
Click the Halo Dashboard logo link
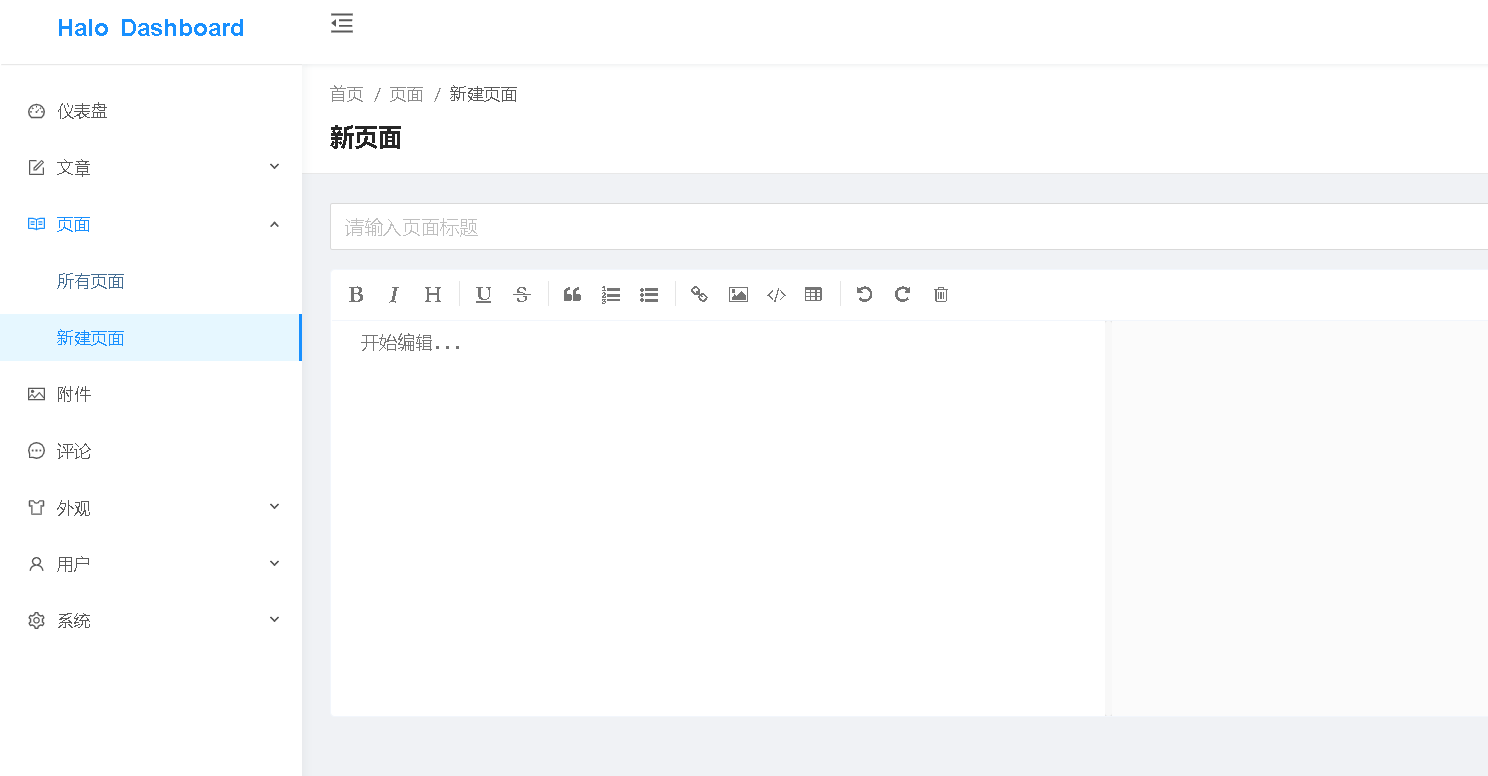(x=151, y=28)
